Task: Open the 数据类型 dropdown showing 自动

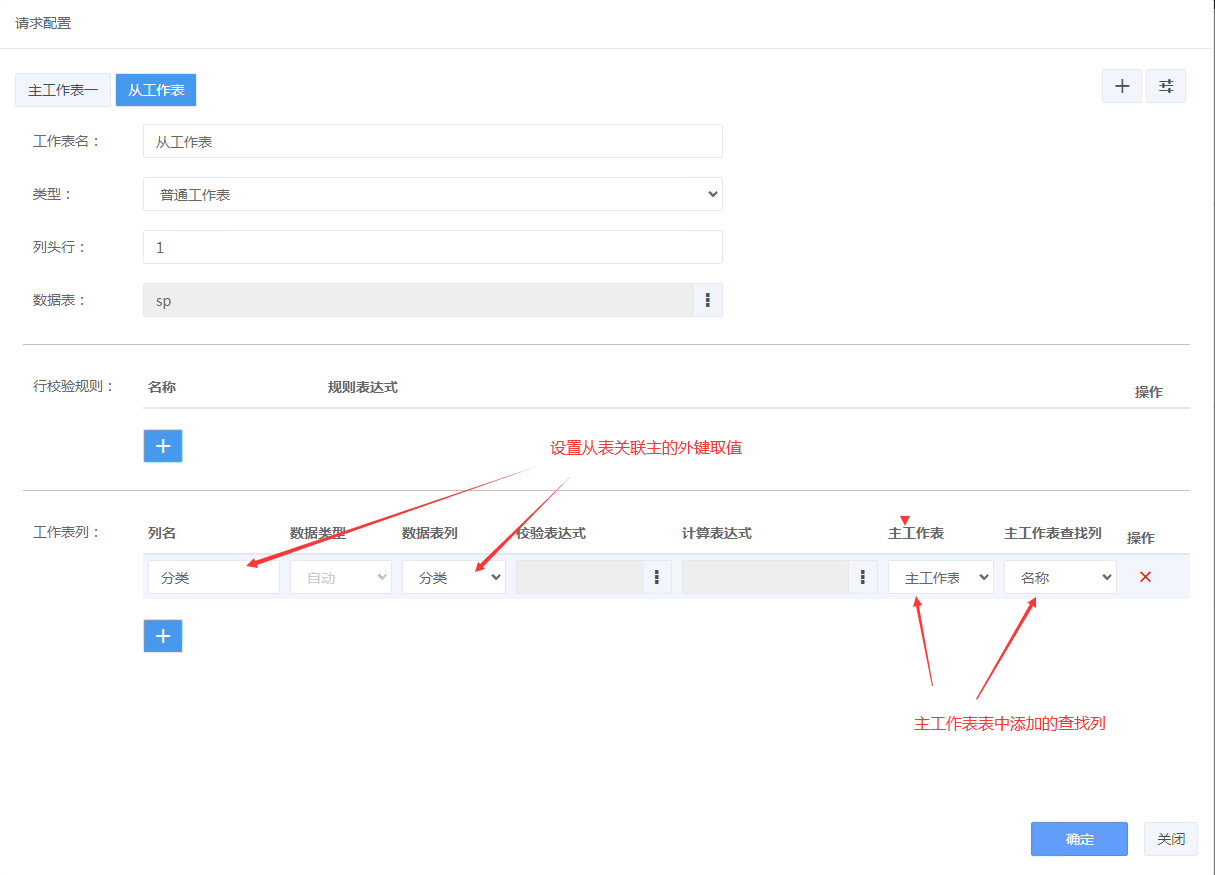Action: (x=340, y=577)
